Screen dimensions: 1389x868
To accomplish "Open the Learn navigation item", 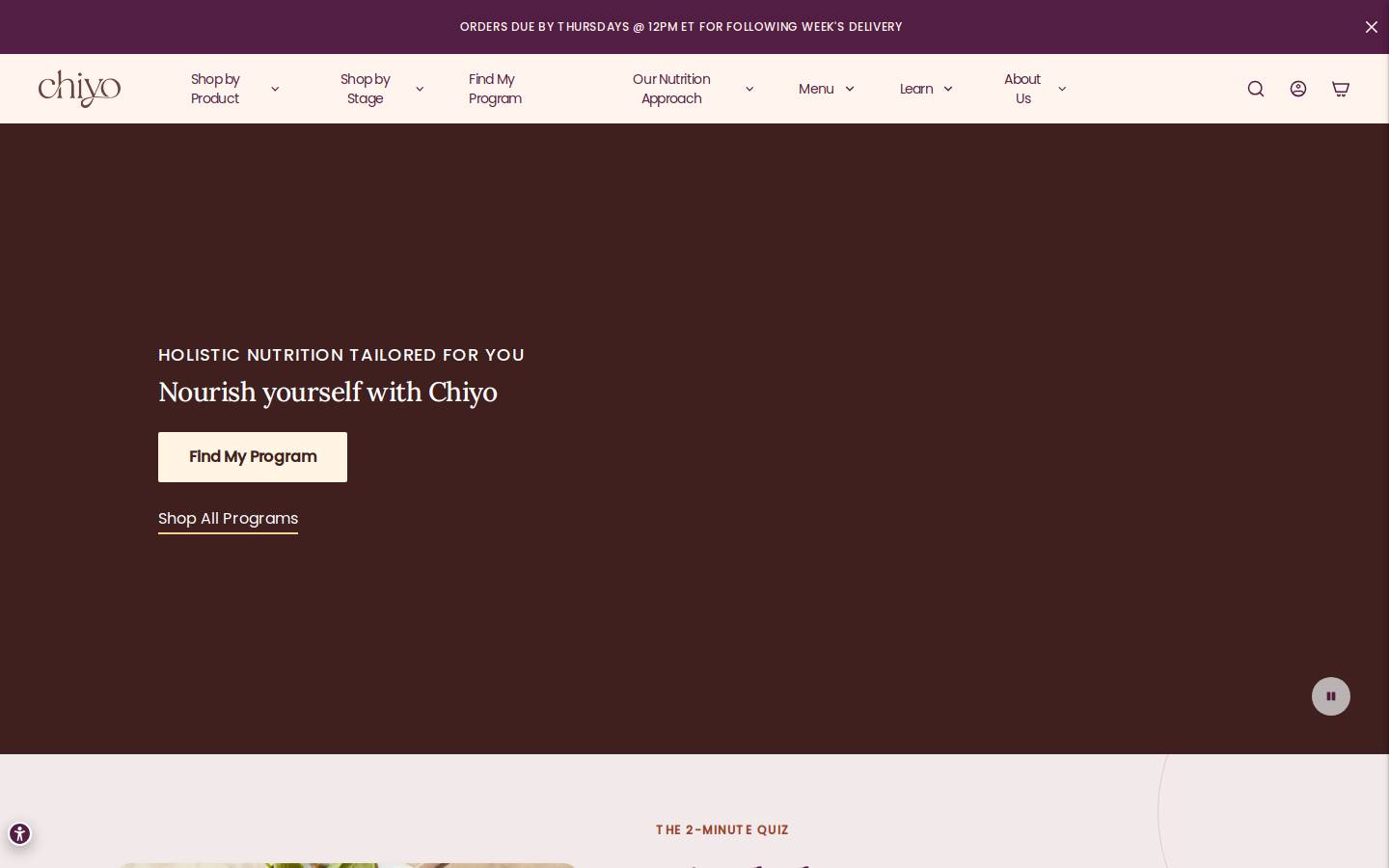I will coord(916,89).
